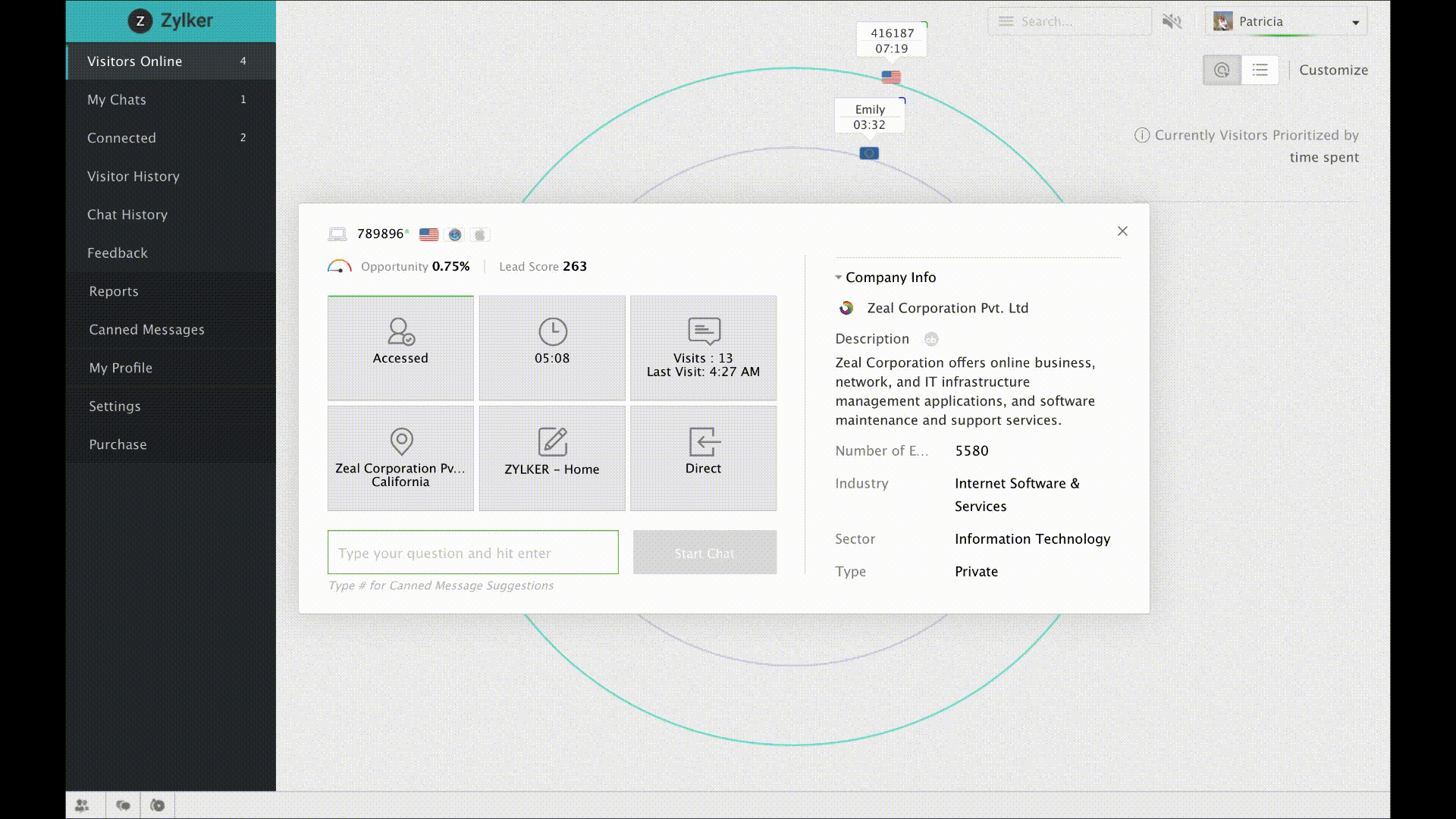Switch to the list view icon
The height and width of the screenshot is (819, 1456).
(x=1260, y=70)
